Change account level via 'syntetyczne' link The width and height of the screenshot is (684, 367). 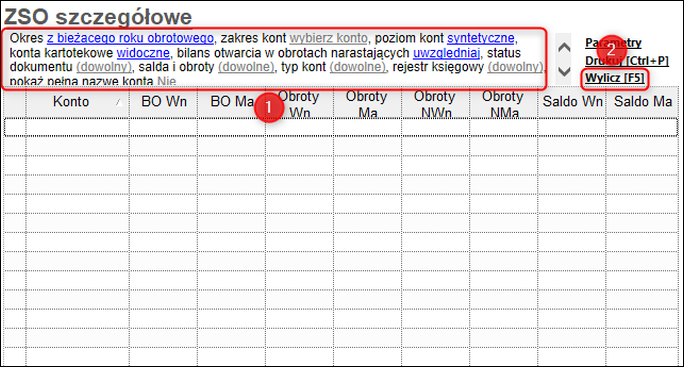point(481,38)
